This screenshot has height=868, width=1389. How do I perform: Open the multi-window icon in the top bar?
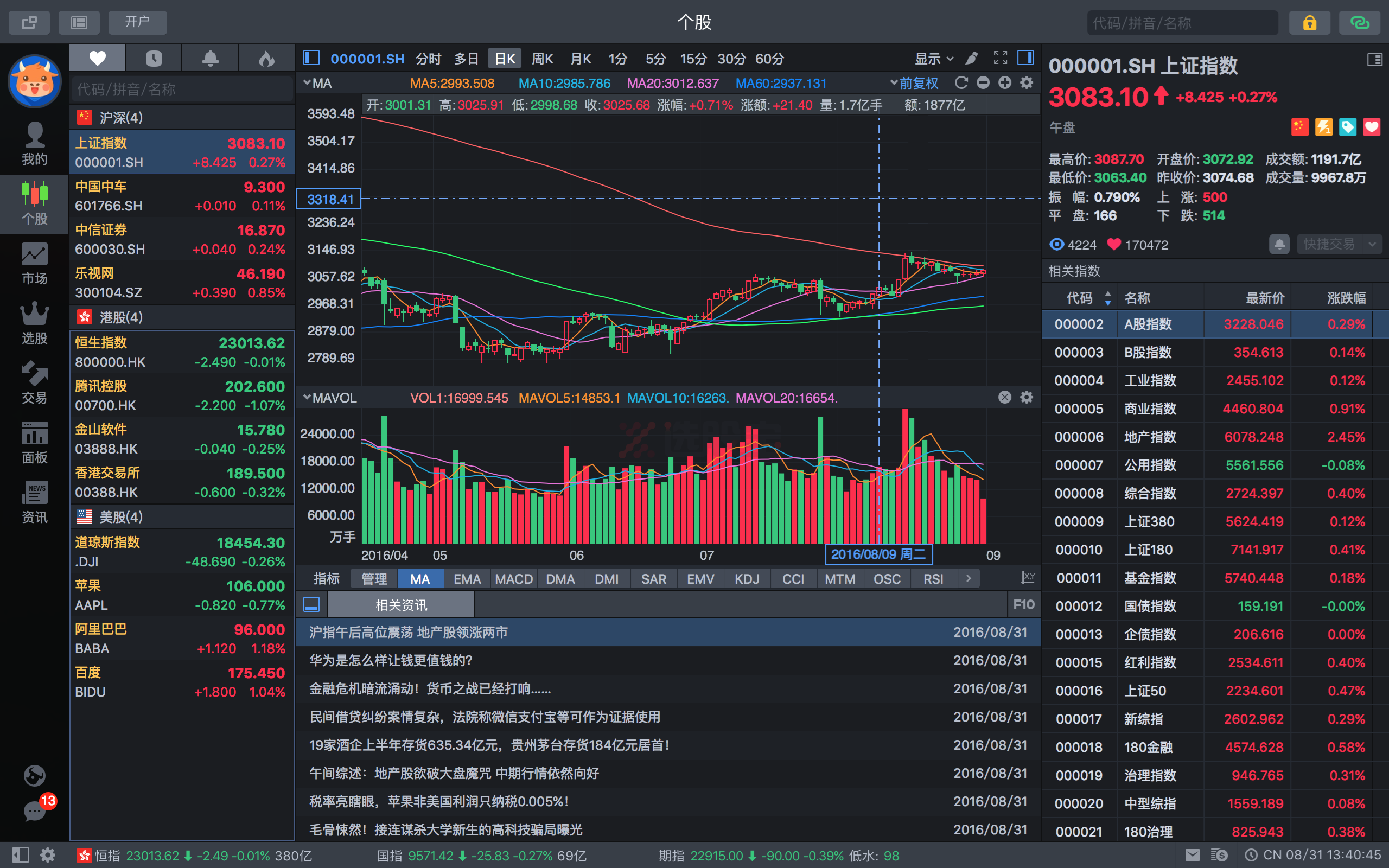(x=29, y=22)
